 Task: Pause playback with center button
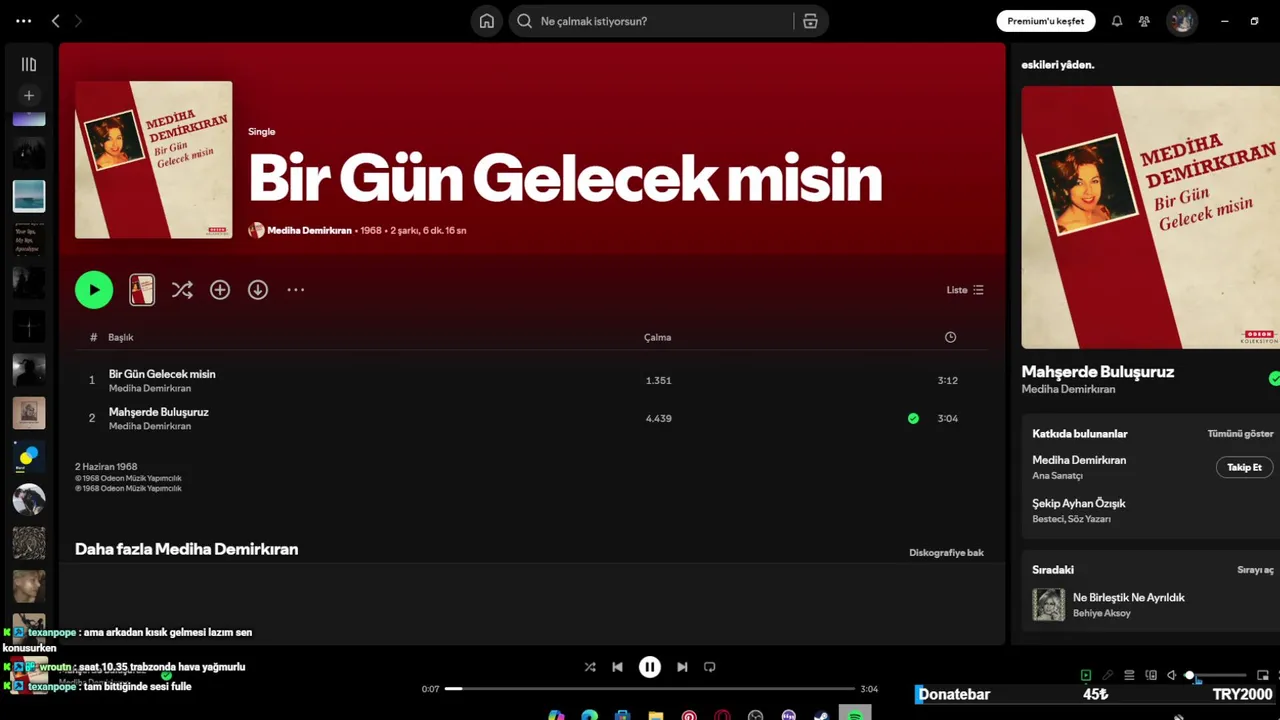(650, 667)
